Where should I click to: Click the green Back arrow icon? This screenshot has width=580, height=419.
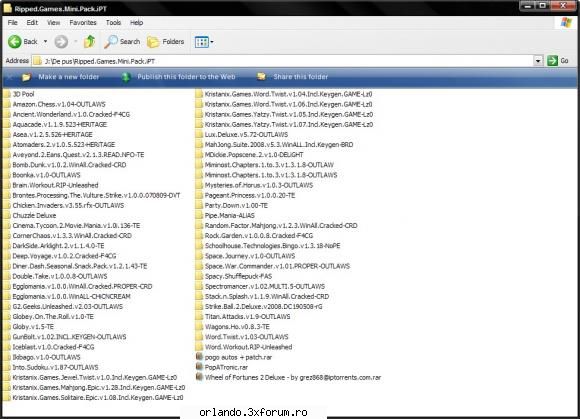15,41
